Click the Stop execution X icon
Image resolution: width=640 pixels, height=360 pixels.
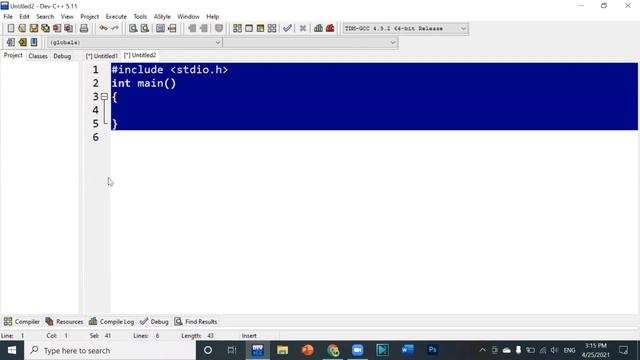[x=302, y=28]
